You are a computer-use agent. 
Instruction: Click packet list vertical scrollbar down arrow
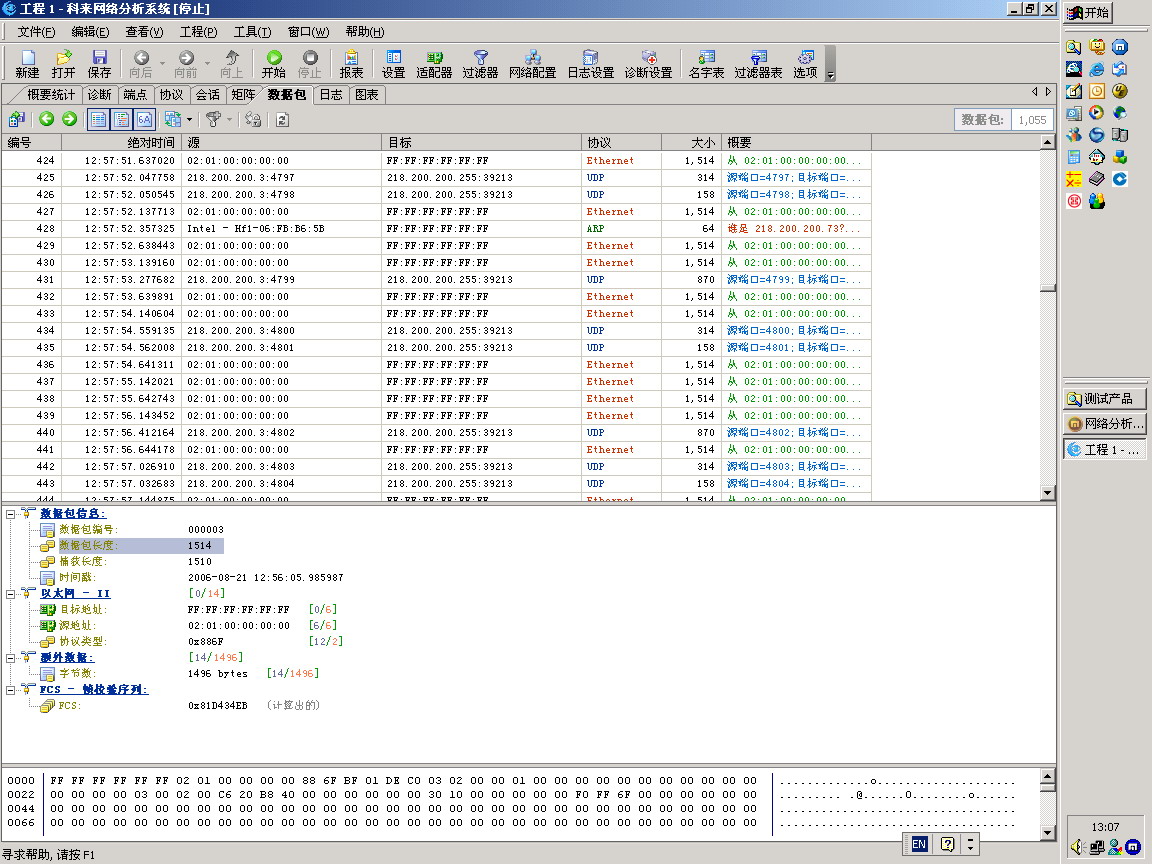pos(1048,492)
